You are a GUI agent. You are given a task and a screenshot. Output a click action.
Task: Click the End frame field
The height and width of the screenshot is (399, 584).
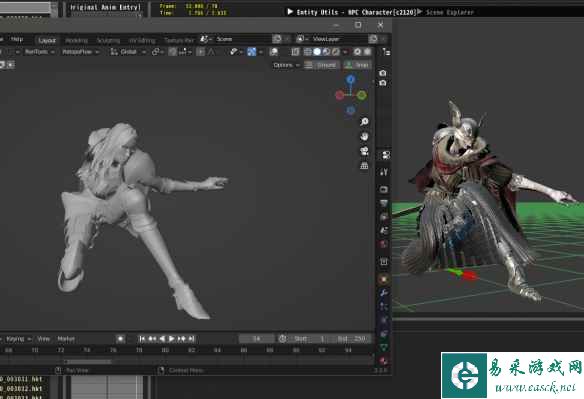click(352, 339)
